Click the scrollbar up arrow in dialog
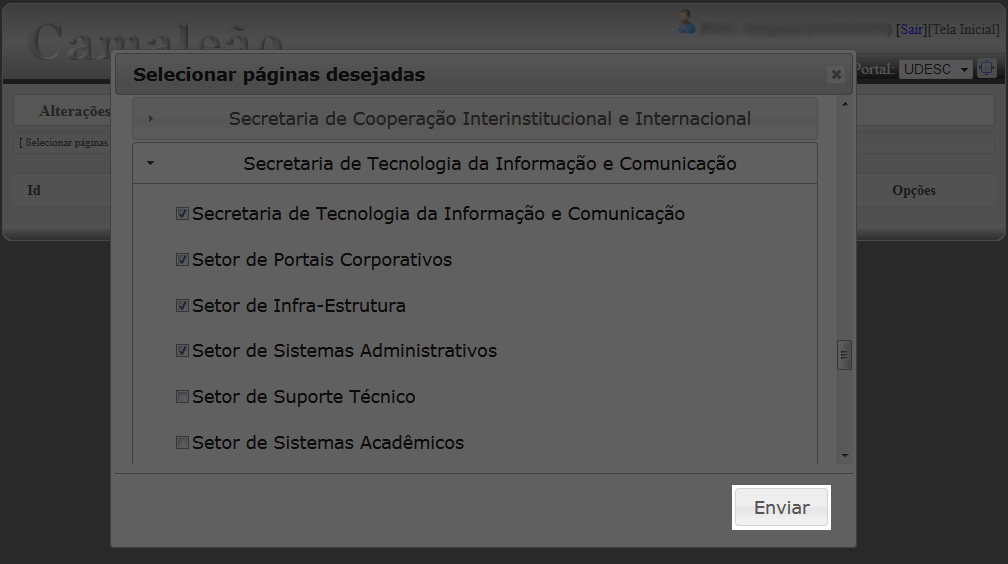 [845, 104]
